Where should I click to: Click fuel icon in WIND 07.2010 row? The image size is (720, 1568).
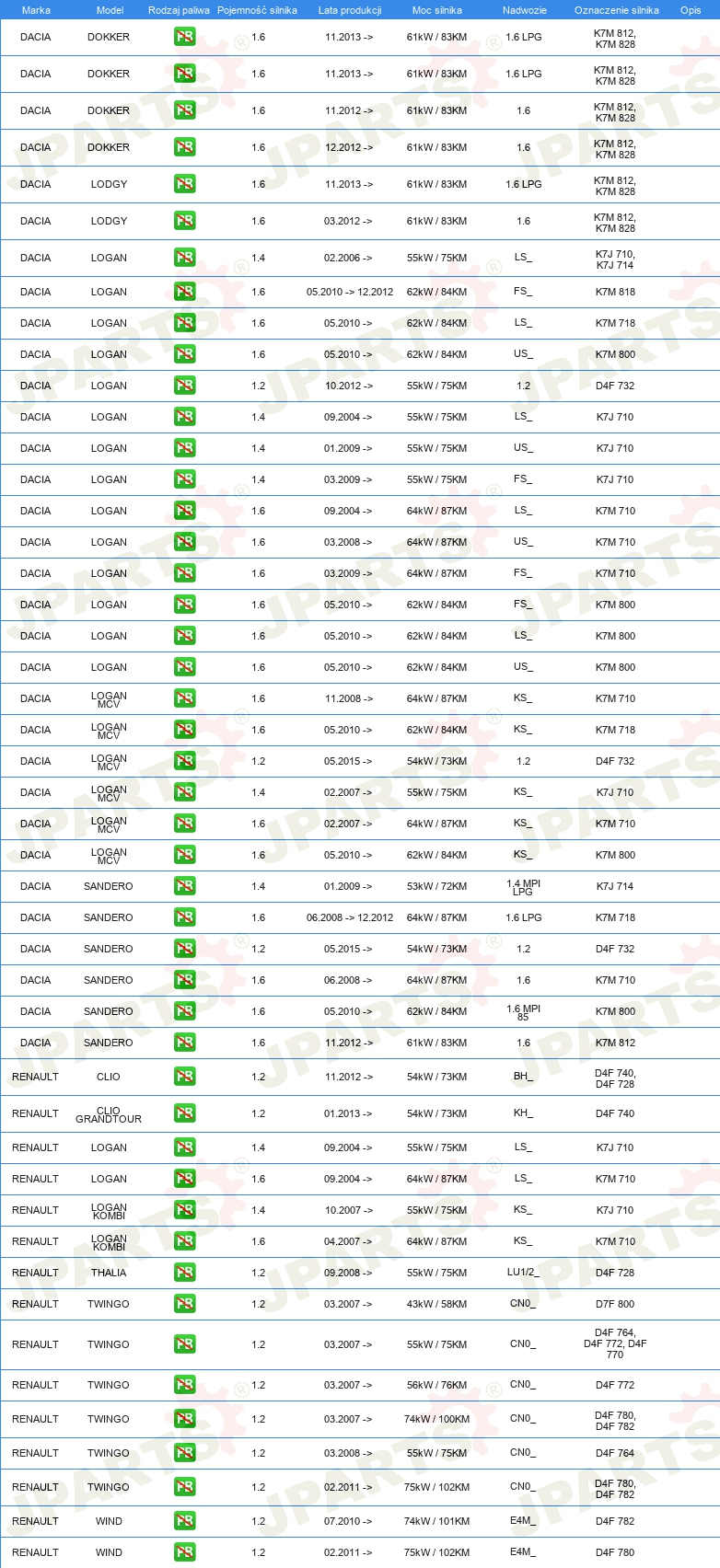tap(184, 1521)
